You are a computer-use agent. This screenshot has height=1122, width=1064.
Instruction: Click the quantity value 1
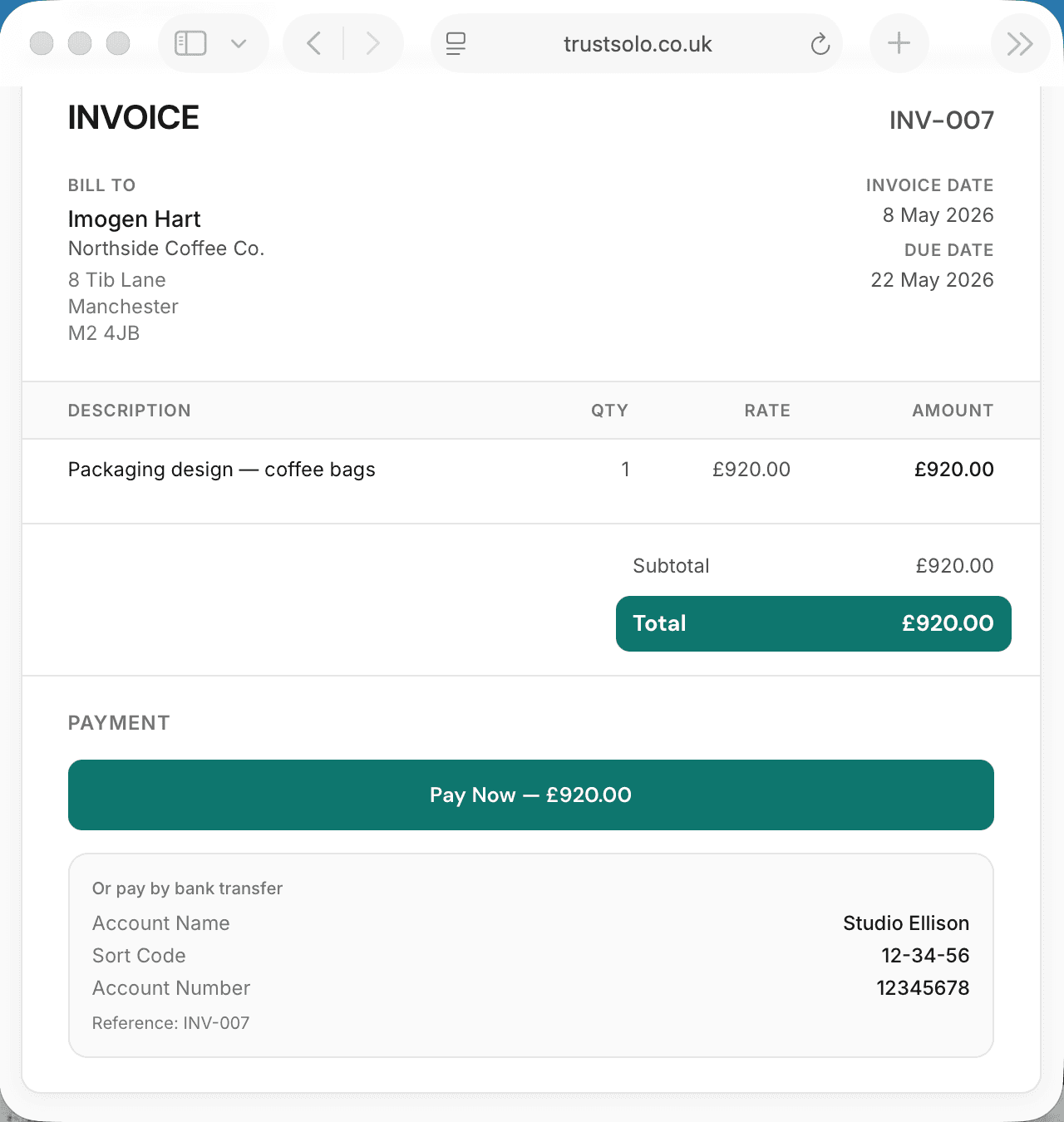pyautogui.click(x=625, y=470)
